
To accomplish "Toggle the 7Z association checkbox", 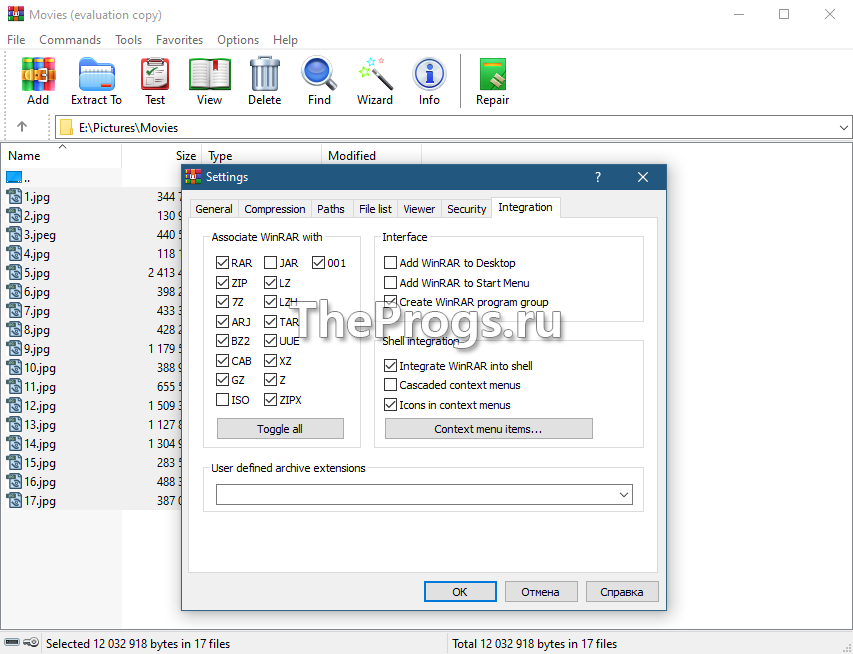I will pyautogui.click(x=222, y=301).
